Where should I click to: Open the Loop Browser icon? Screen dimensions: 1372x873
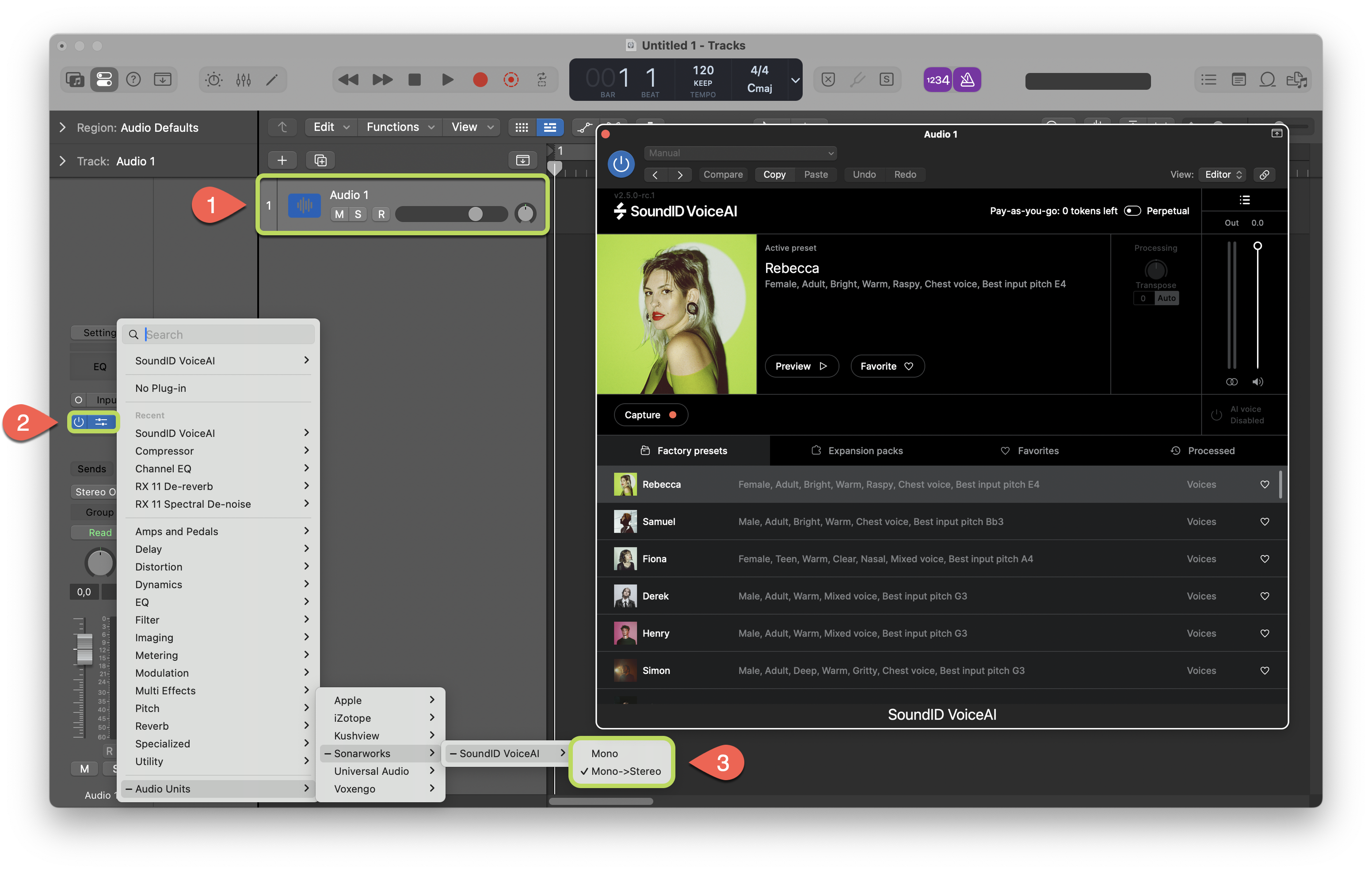pyautogui.click(x=1267, y=80)
